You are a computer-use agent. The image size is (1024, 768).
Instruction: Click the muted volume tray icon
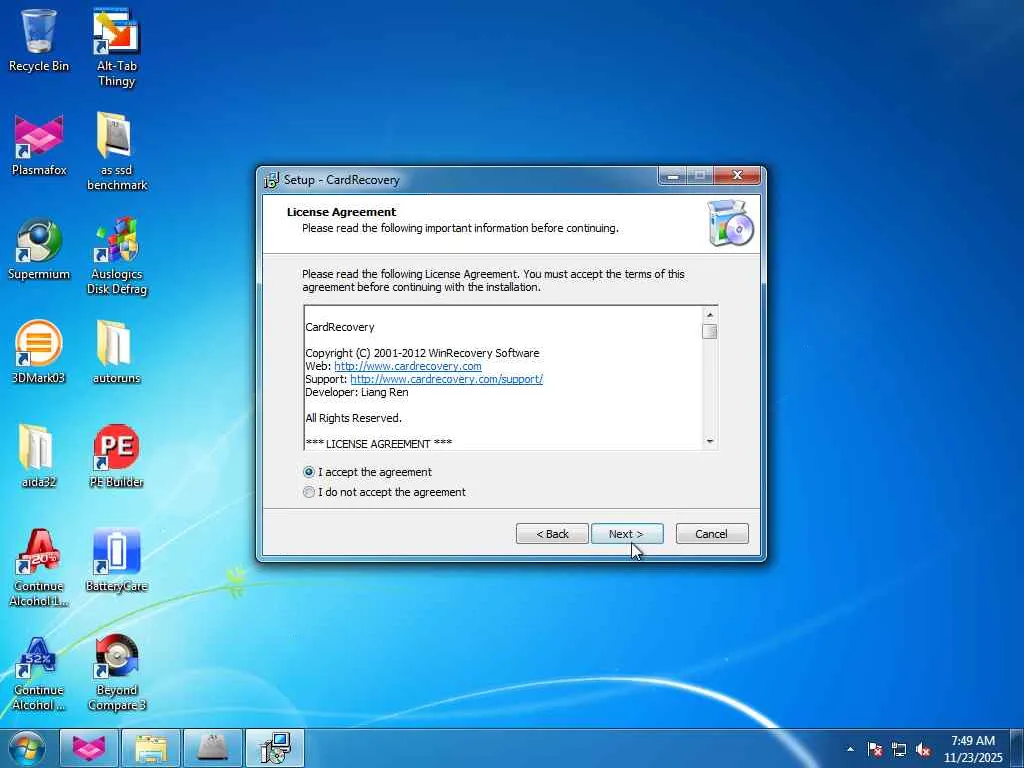point(923,749)
